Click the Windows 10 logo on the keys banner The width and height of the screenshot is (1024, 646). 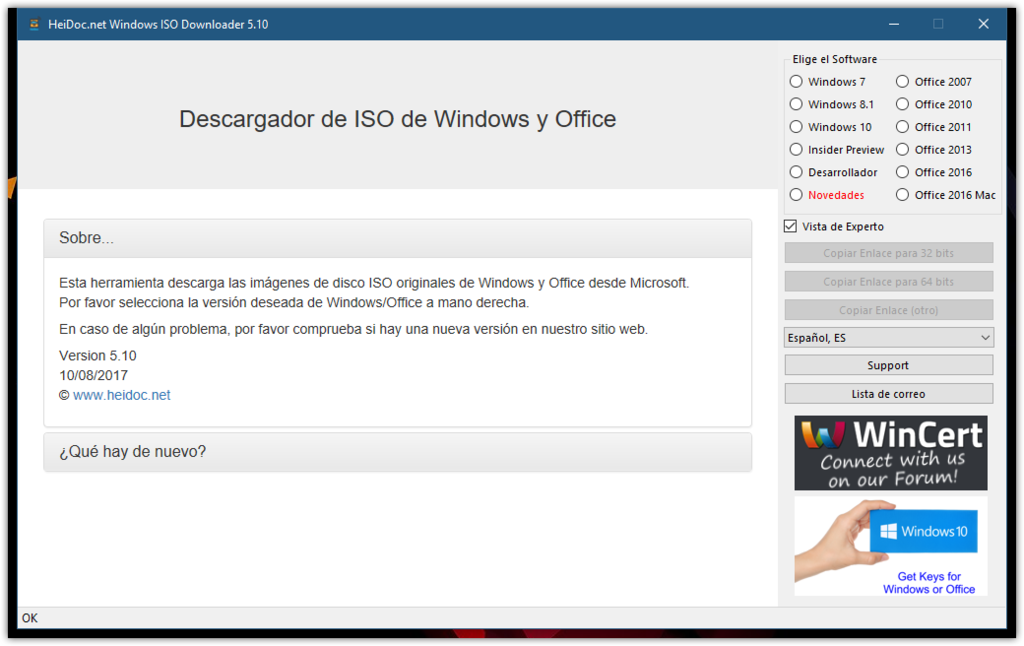coord(922,530)
